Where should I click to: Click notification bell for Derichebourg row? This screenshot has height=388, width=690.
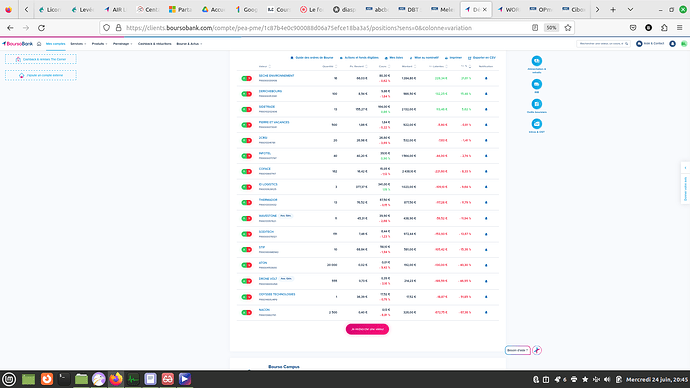click(x=486, y=94)
